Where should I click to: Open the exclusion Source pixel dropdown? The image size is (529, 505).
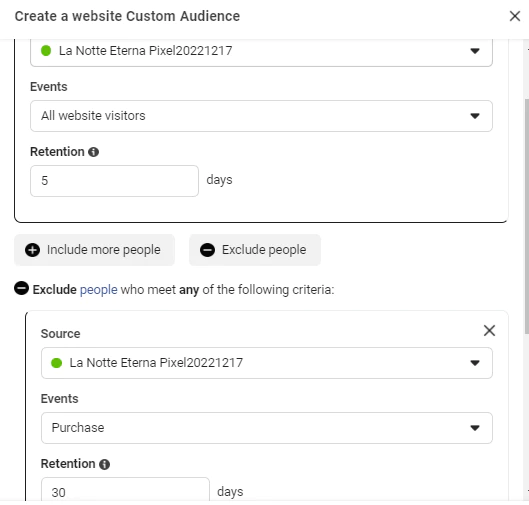267,363
